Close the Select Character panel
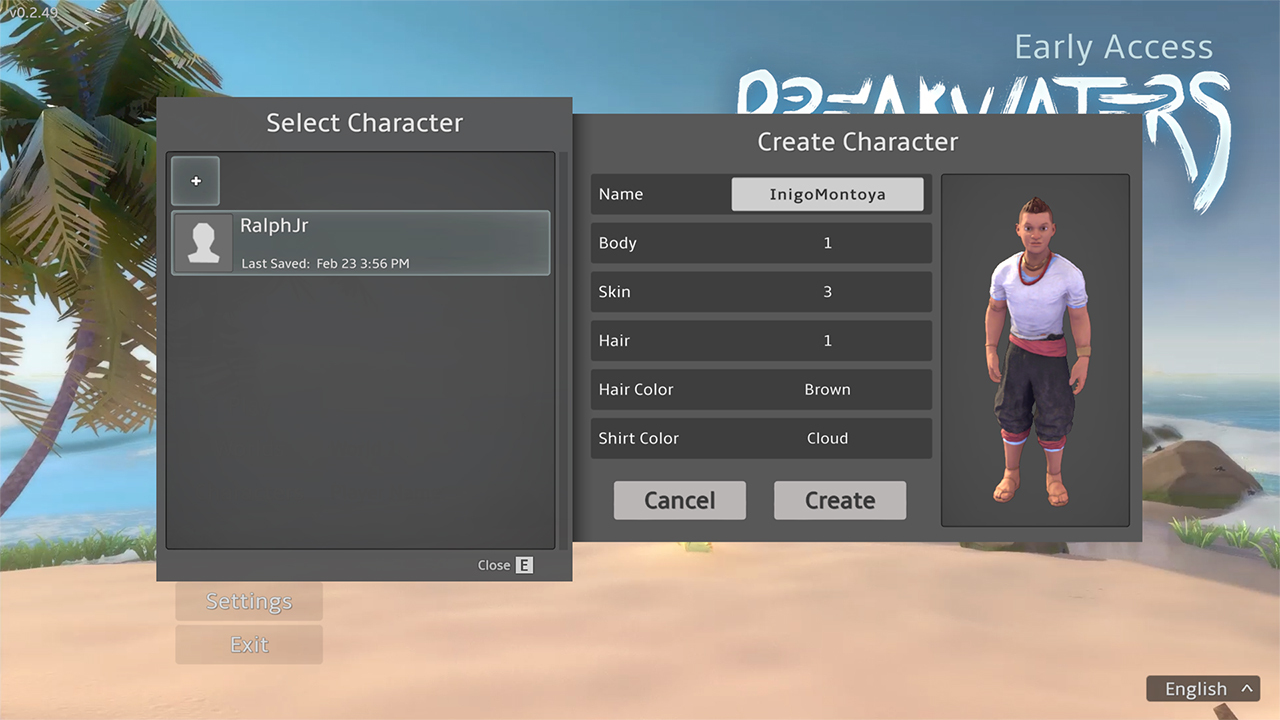Image resolution: width=1280 pixels, height=720 pixels. coord(505,565)
